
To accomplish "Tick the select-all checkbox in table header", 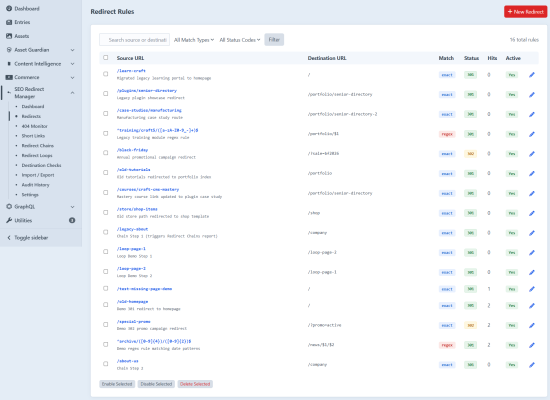I will [106, 58].
